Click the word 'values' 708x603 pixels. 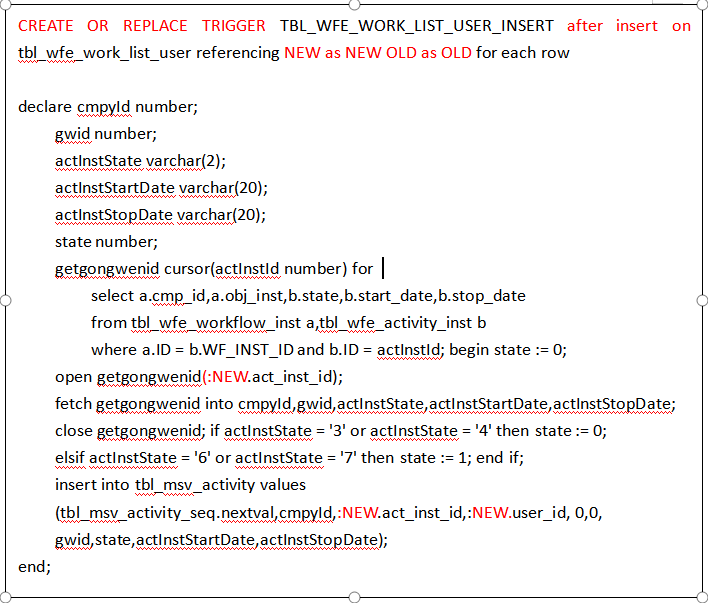pyautogui.click(x=283, y=485)
